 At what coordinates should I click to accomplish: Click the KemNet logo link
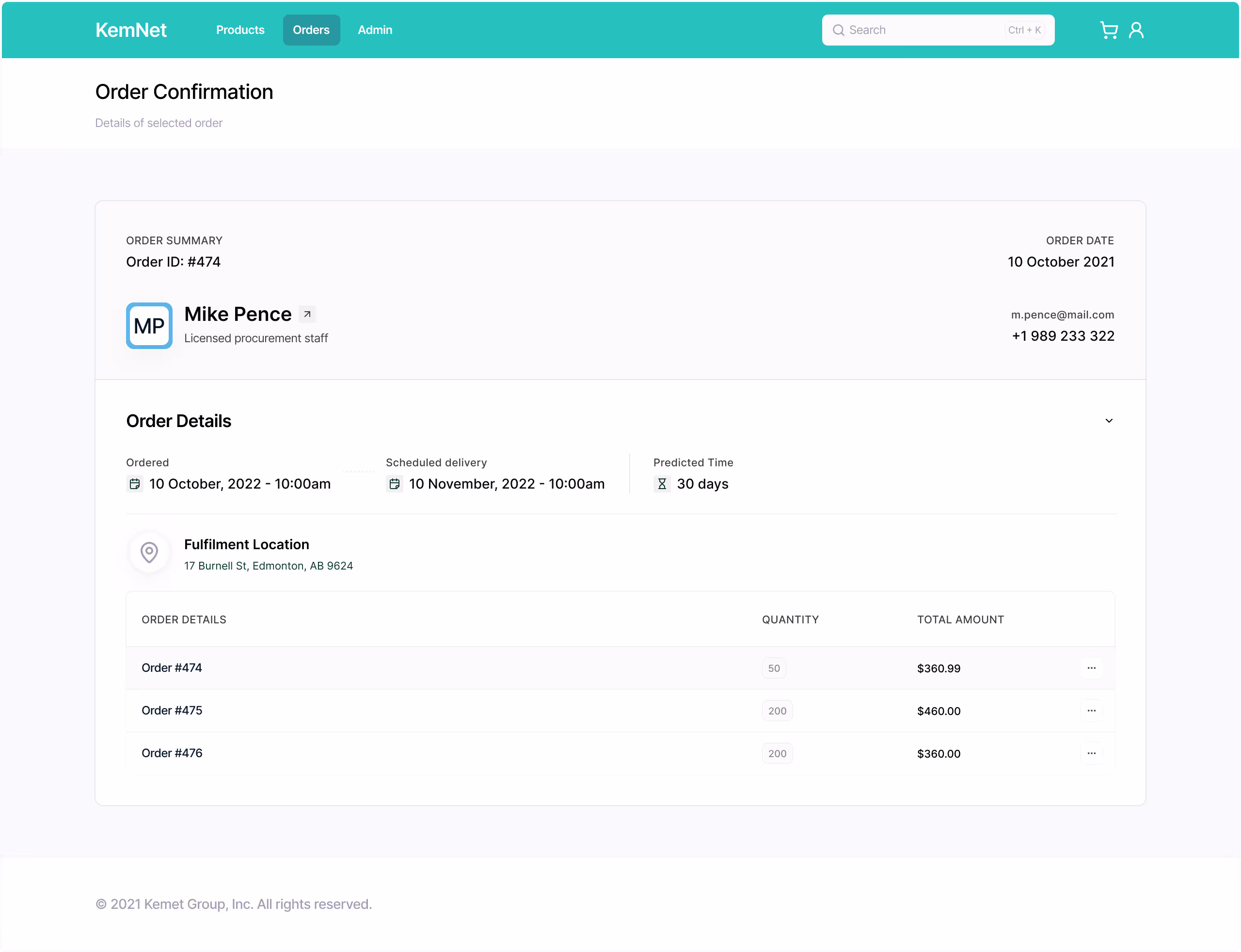(x=131, y=30)
